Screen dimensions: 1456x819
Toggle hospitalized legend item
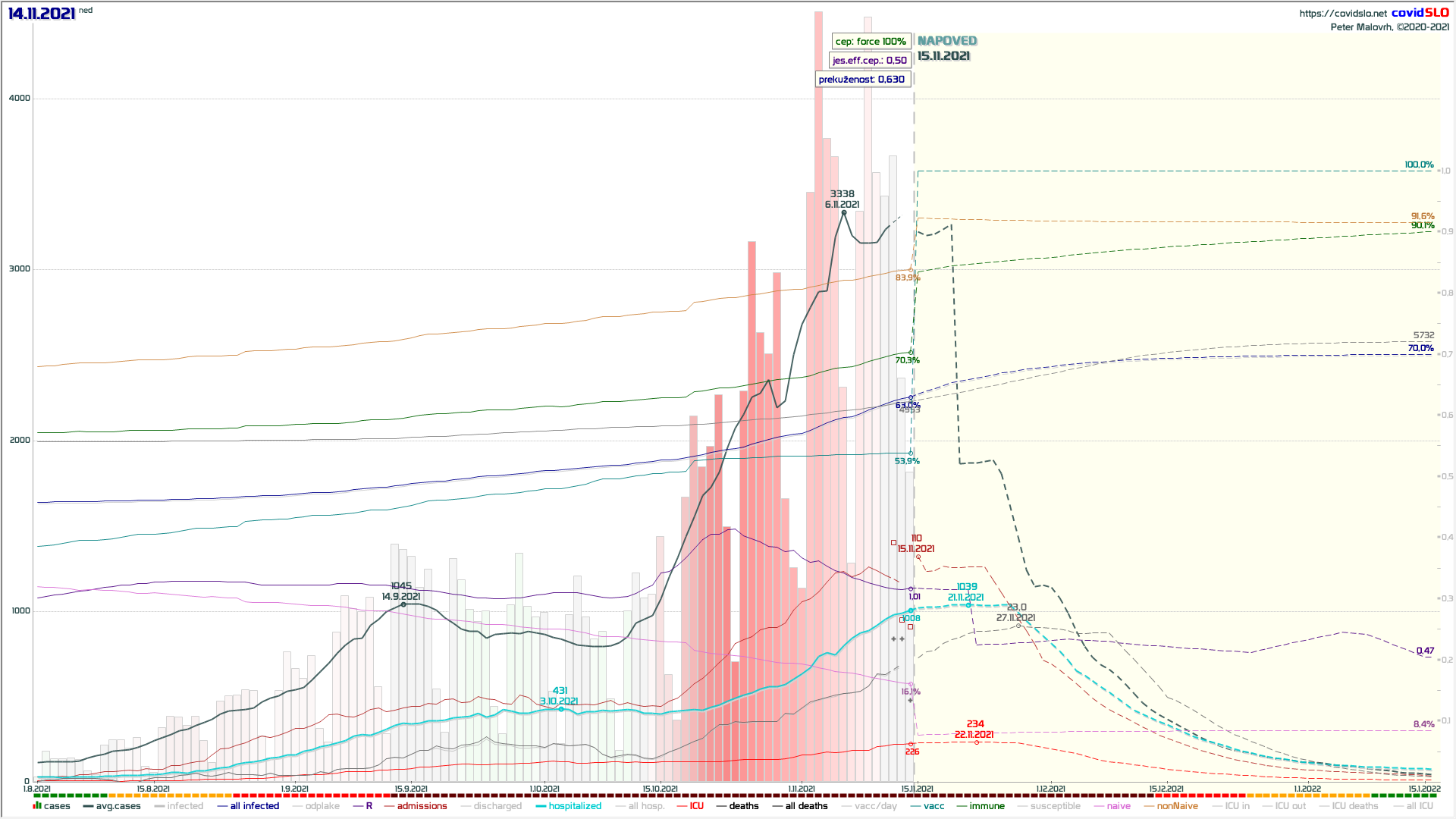[x=574, y=806]
